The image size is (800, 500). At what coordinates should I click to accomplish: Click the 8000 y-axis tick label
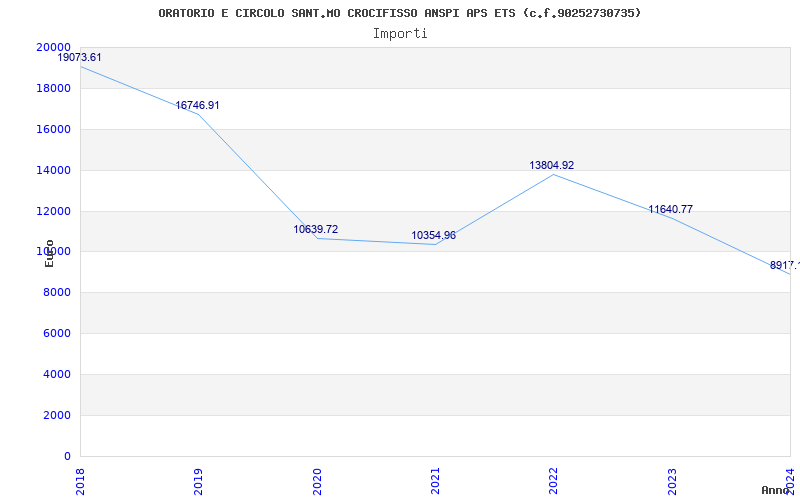tap(56, 292)
